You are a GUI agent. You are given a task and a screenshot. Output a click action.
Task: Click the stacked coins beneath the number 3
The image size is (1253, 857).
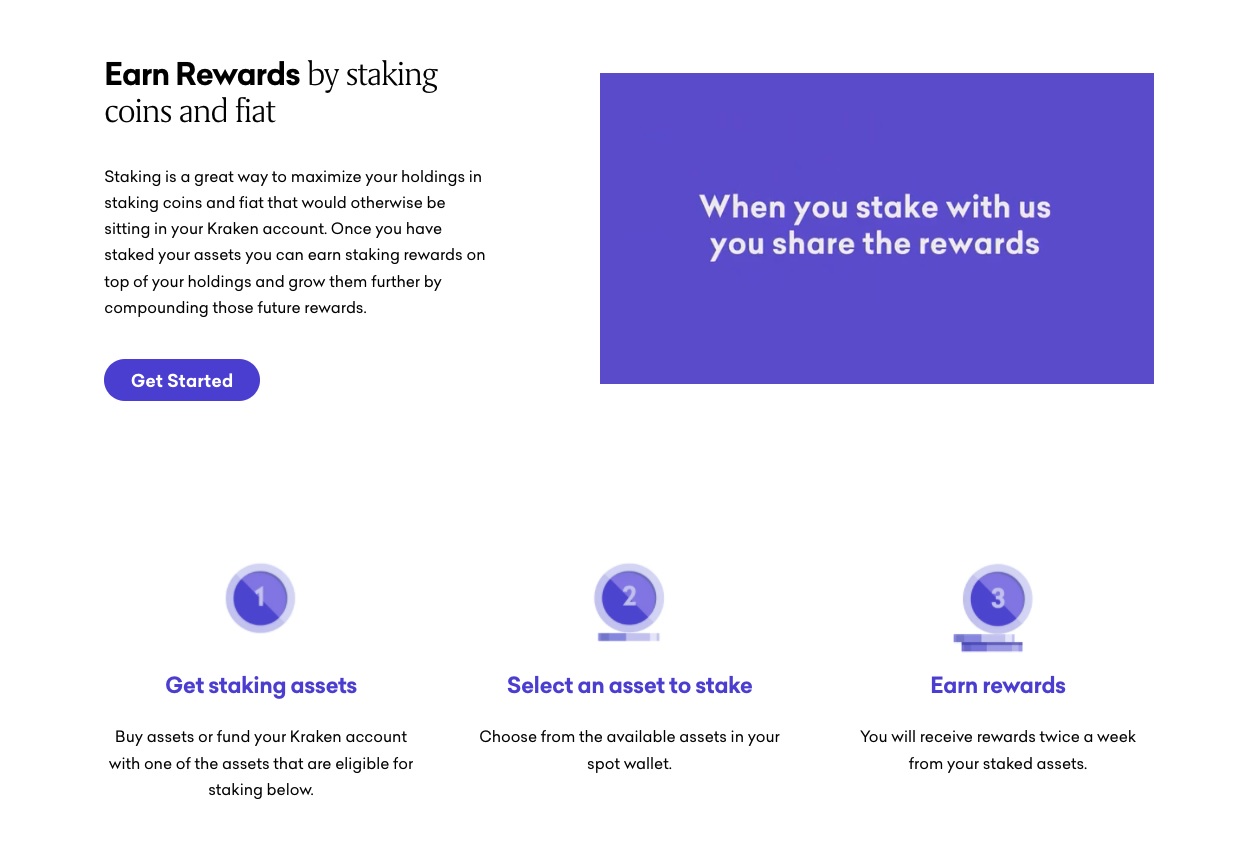point(988,643)
